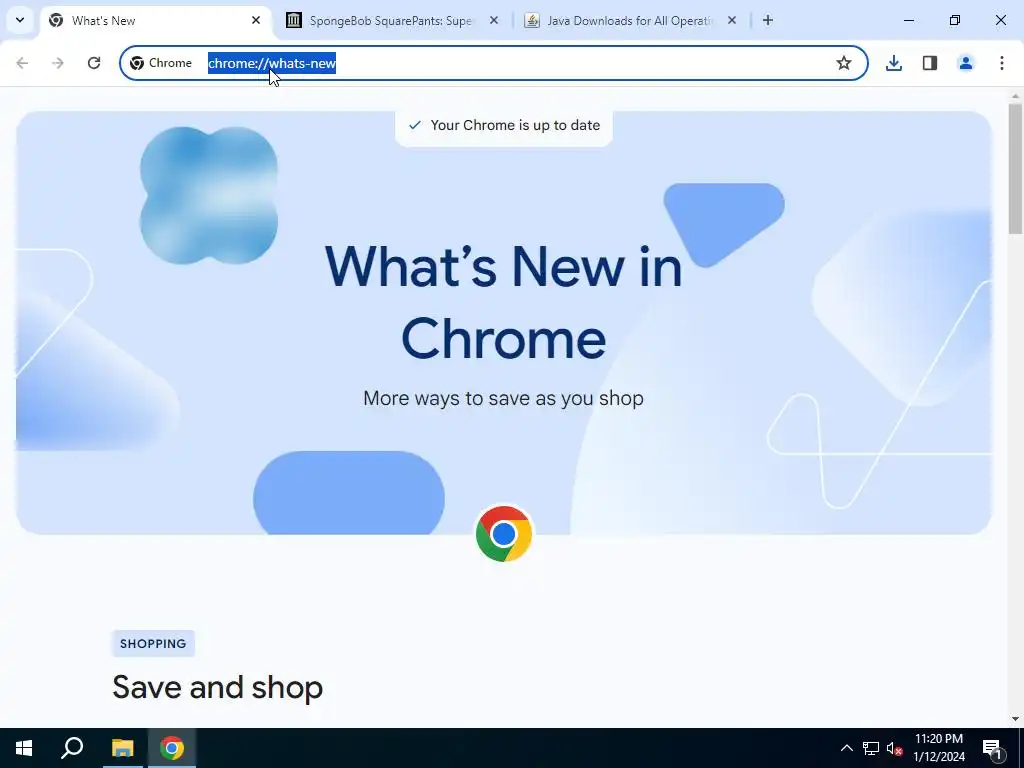The image size is (1024, 768).
Task: Close the SpongeBob SquarePants tab
Action: tap(494, 20)
